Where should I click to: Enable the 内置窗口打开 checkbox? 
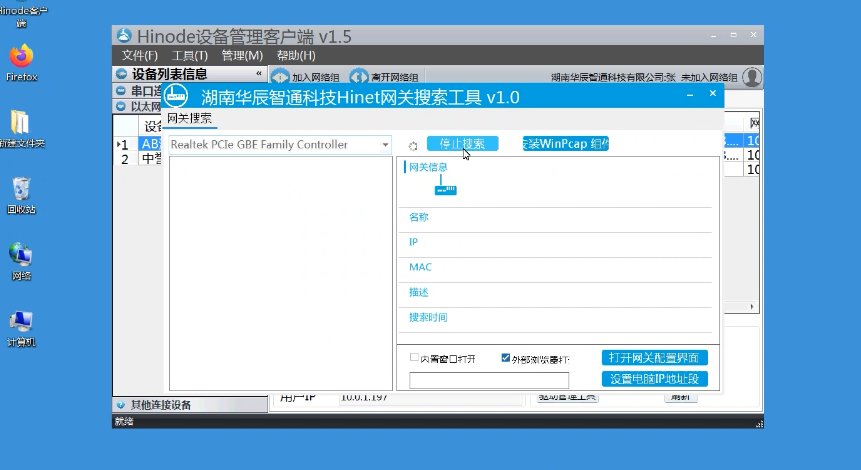point(414,357)
